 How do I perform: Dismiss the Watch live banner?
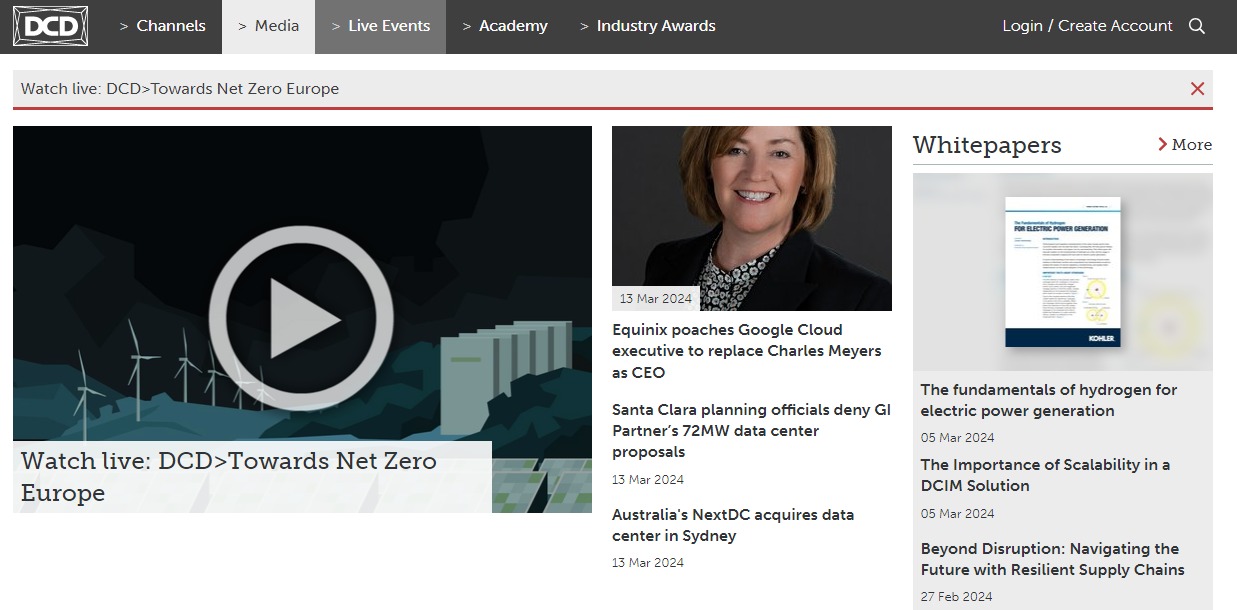(x=1197, y=89)
